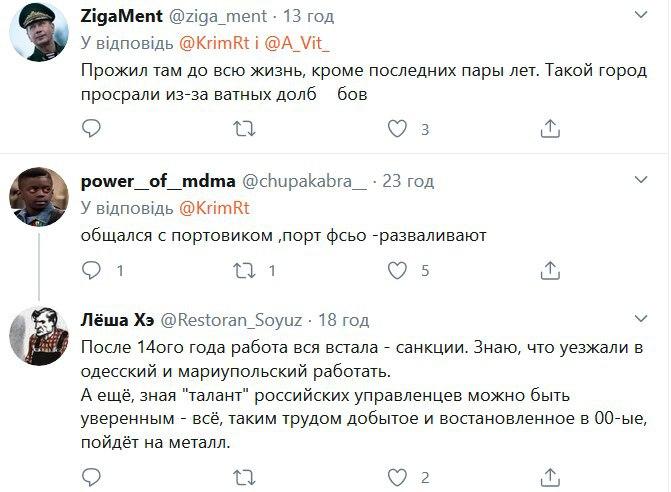Retweet power__of__mdma's tweet
Image resolution: width=671 pixels, height=492 pixels.
243,270
